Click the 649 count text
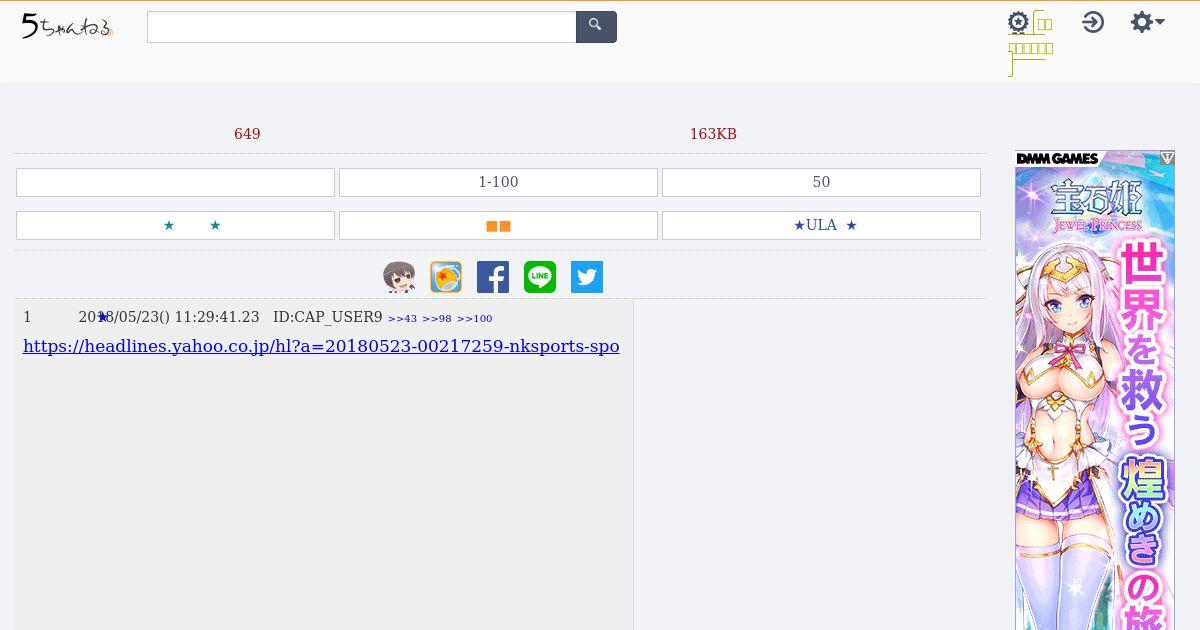Viewport: 1200px width, 630px height. pyautogui.click(x=247, y=134)
